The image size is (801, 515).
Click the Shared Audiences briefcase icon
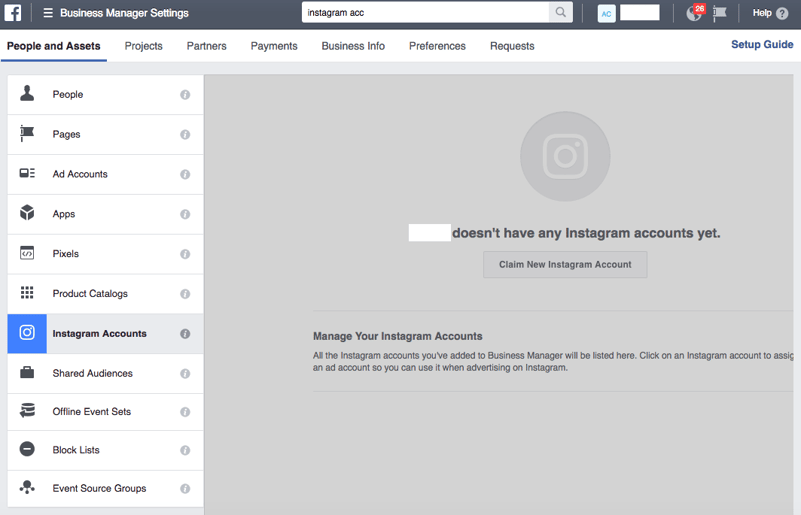[x=27, y=372]
